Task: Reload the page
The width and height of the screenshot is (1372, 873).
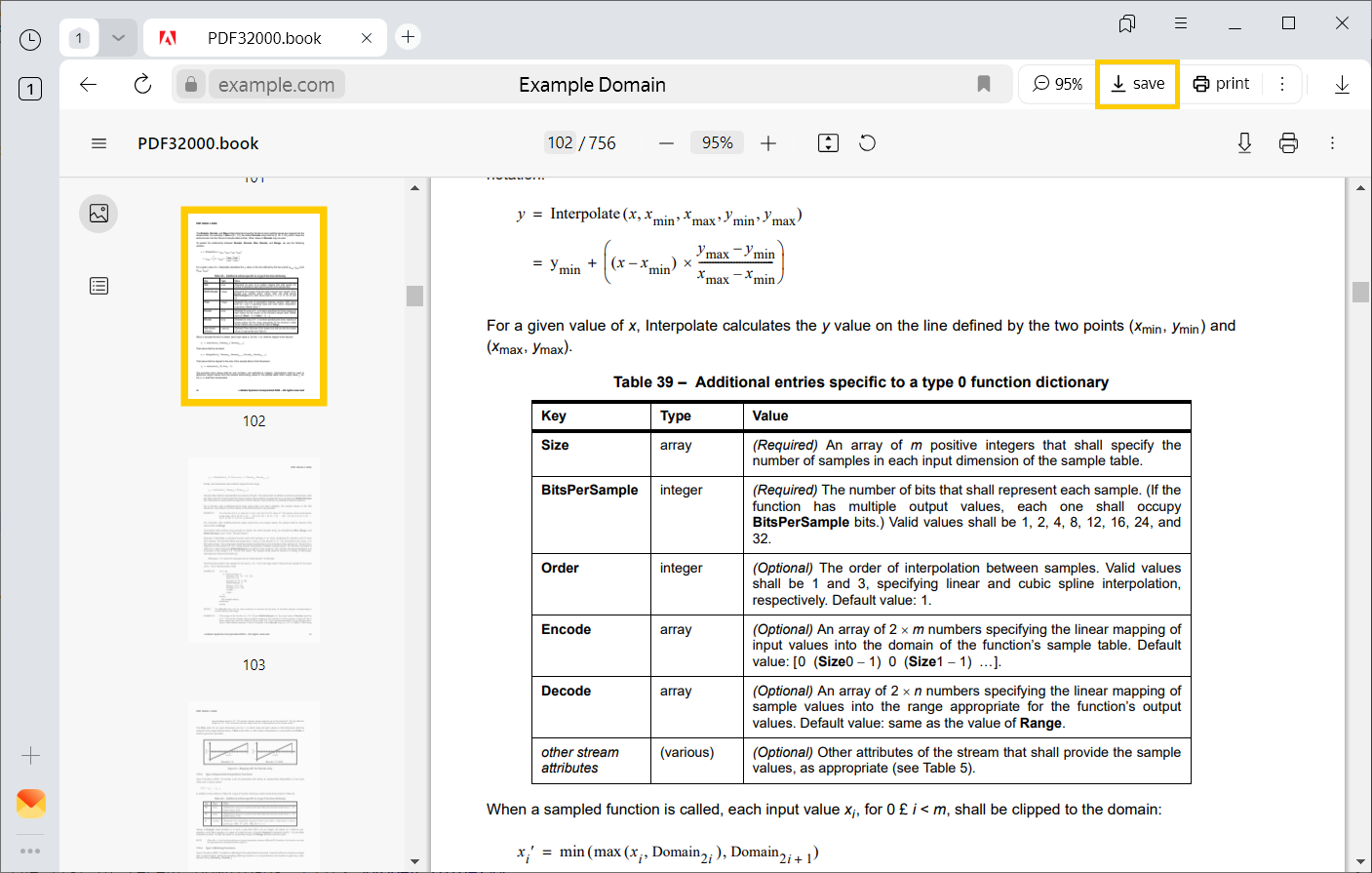Action: pos(142,85)
